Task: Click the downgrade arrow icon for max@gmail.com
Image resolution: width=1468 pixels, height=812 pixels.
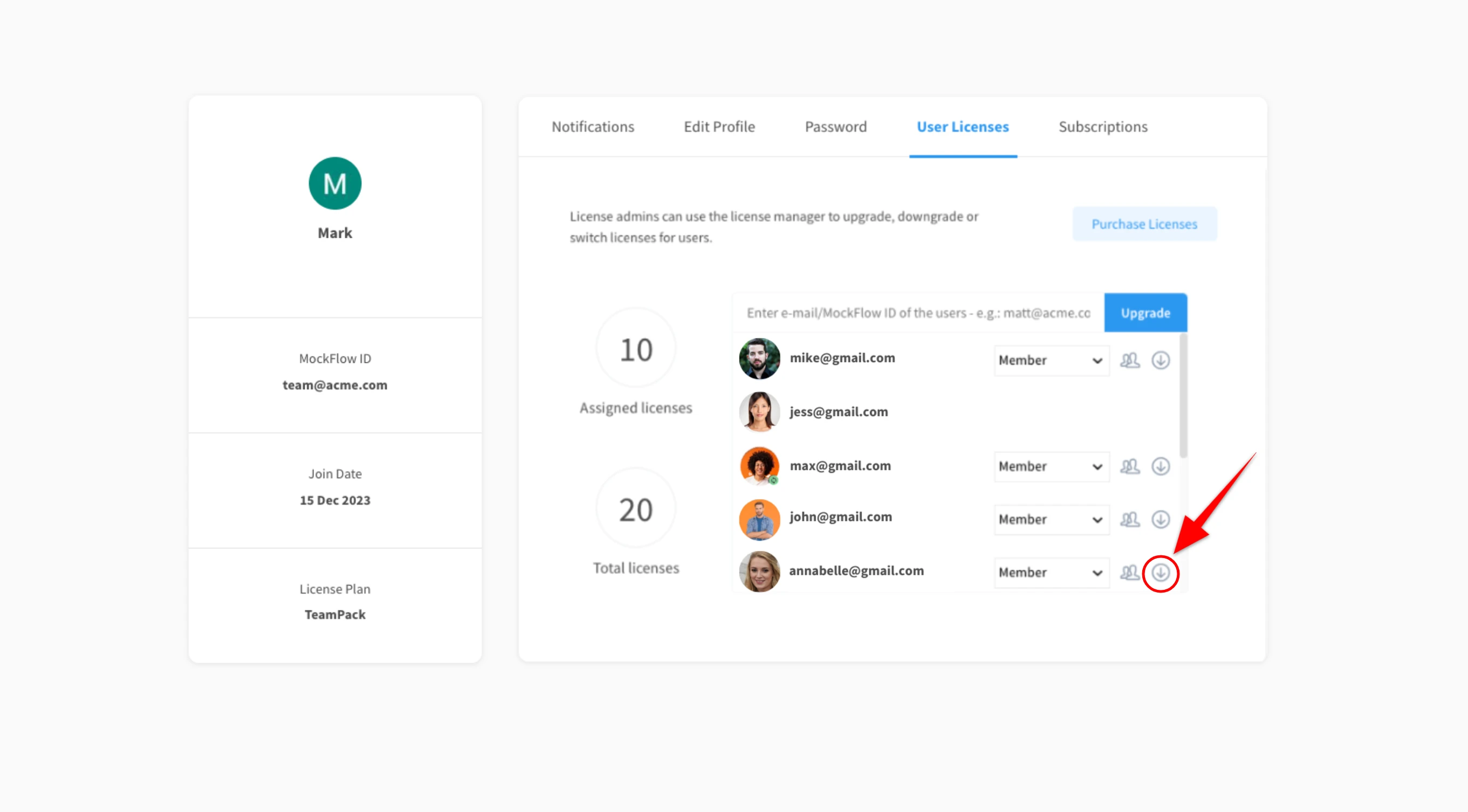Action: [x=1160, y=466]
